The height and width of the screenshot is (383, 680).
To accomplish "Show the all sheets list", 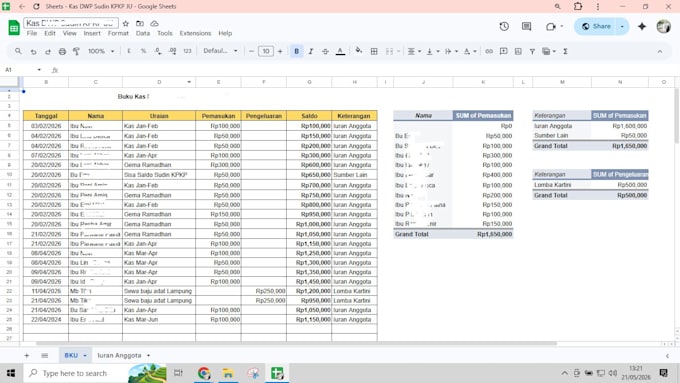I will (45, 356).
